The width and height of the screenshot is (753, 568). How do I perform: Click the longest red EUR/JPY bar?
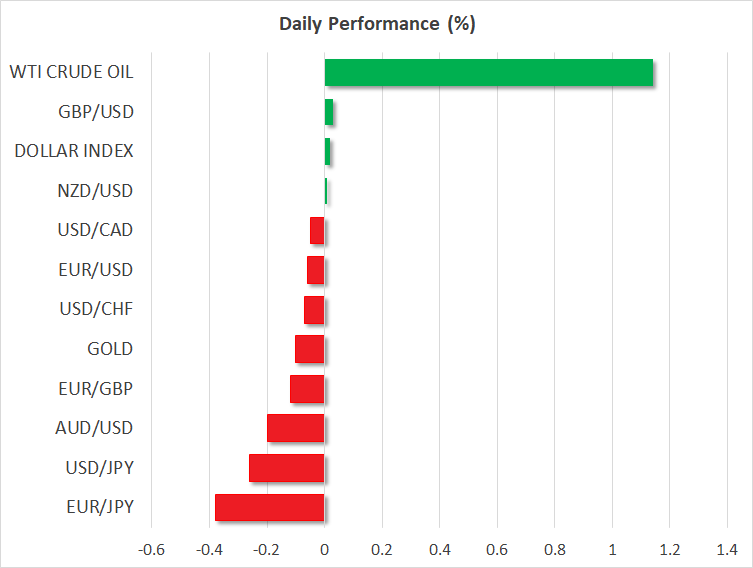tap(270, 507)
